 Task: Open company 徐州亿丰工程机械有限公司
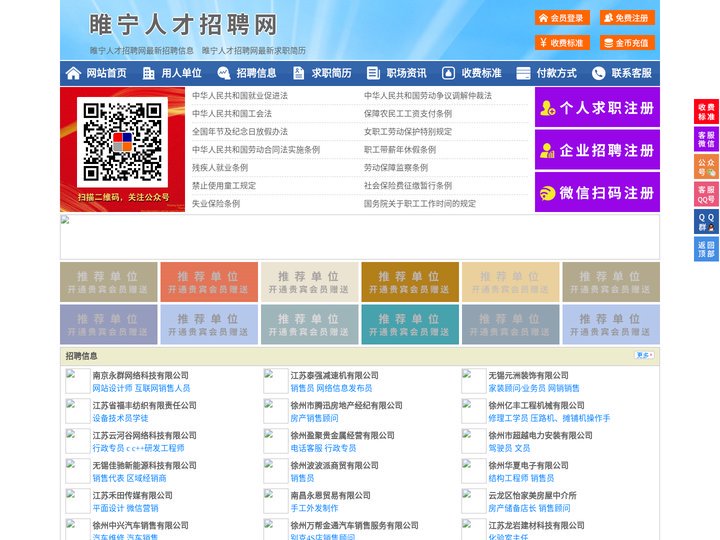[x=536, y=405]
